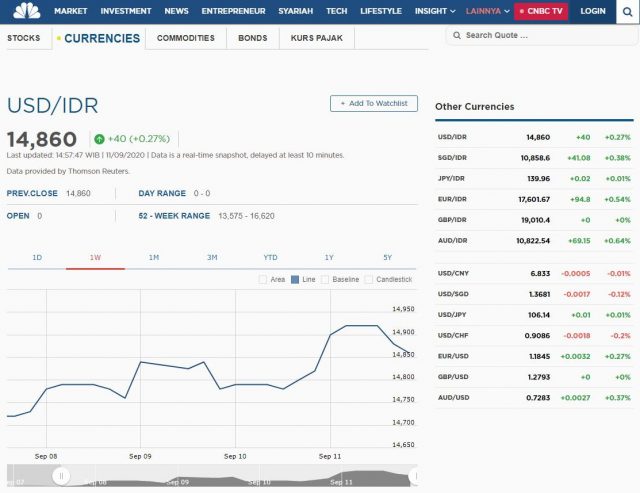Click the magnifier icon inside Search Quote box
This screenshot has width=640, height=493.
tap(457, 35)
